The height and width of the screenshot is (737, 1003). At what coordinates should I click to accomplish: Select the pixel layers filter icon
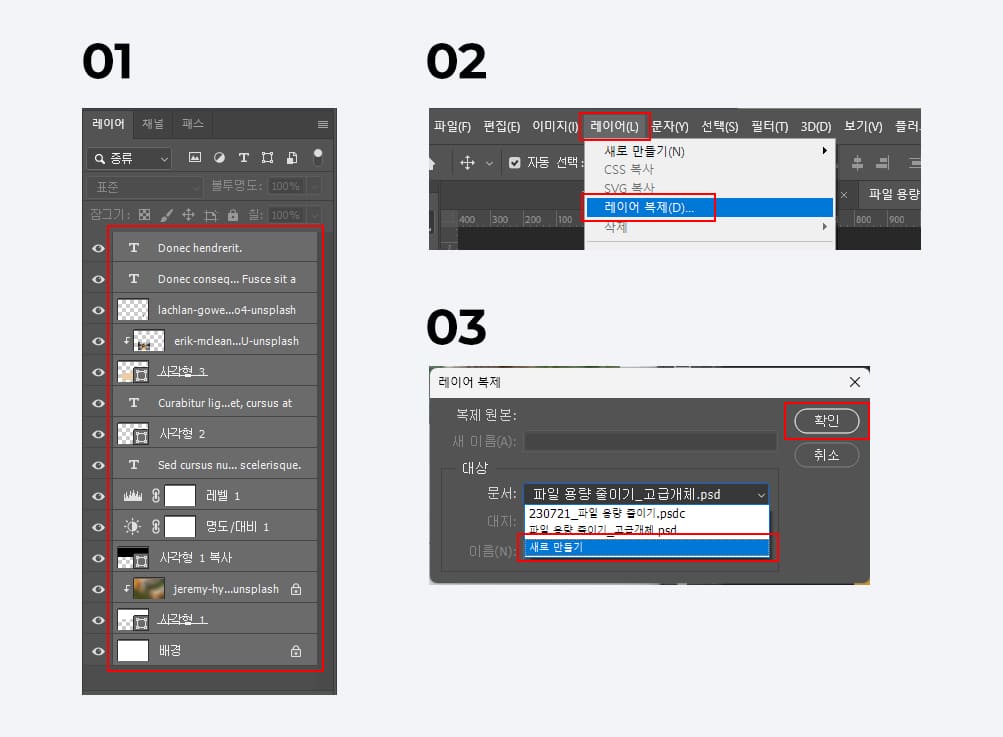click(196, 158)
